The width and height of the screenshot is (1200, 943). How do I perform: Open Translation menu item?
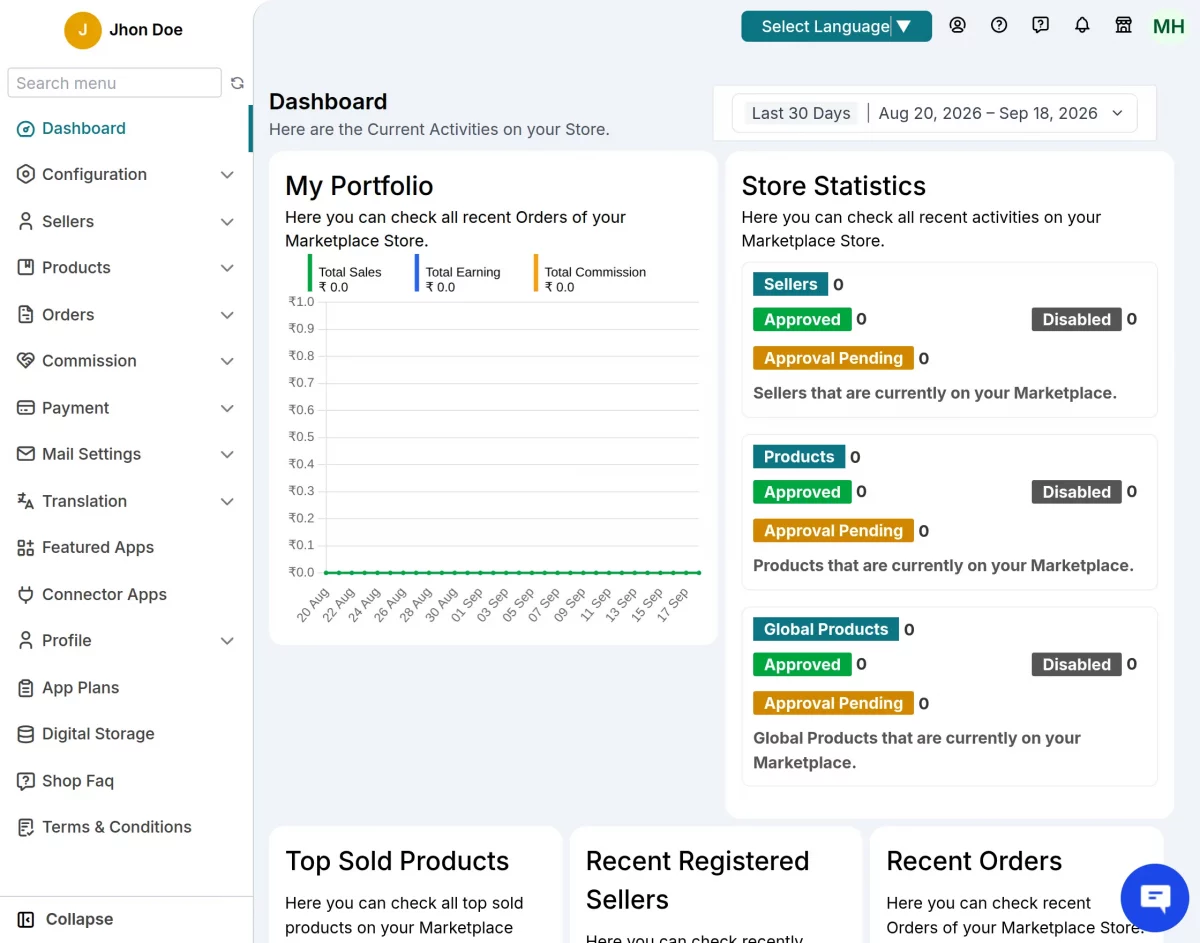click(x=125, y=501)
